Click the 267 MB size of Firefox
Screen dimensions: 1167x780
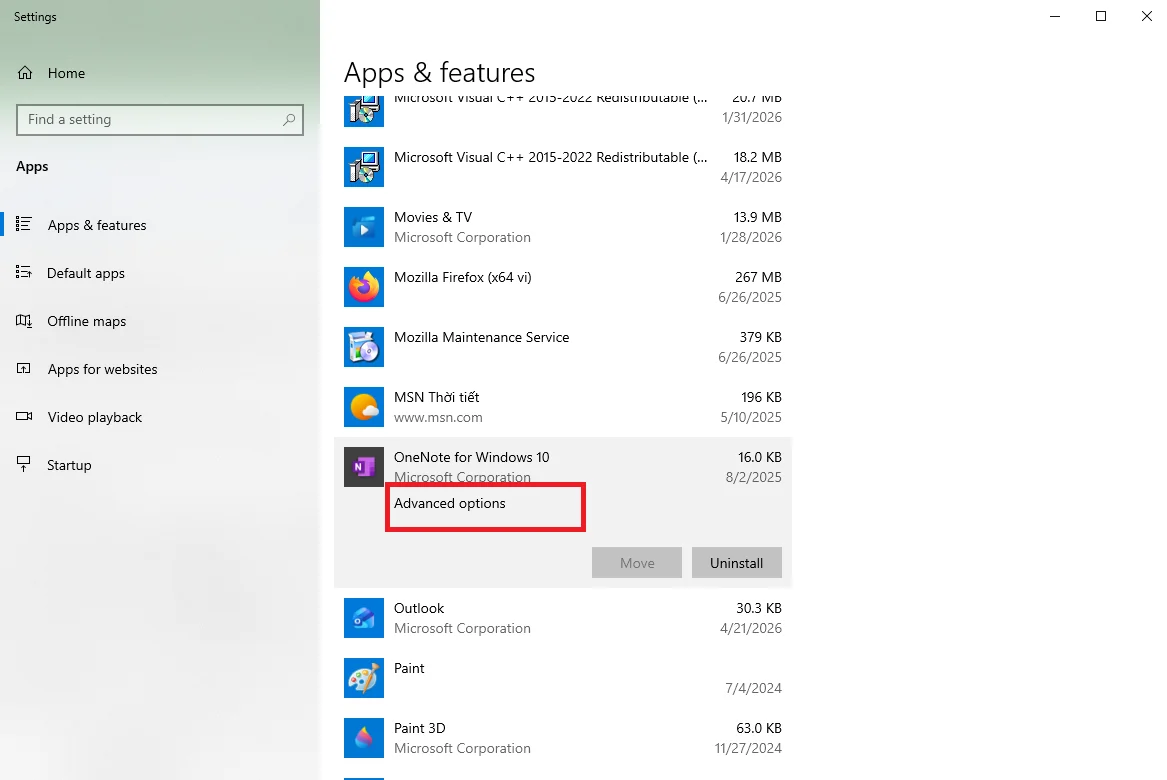click(758, 277)
